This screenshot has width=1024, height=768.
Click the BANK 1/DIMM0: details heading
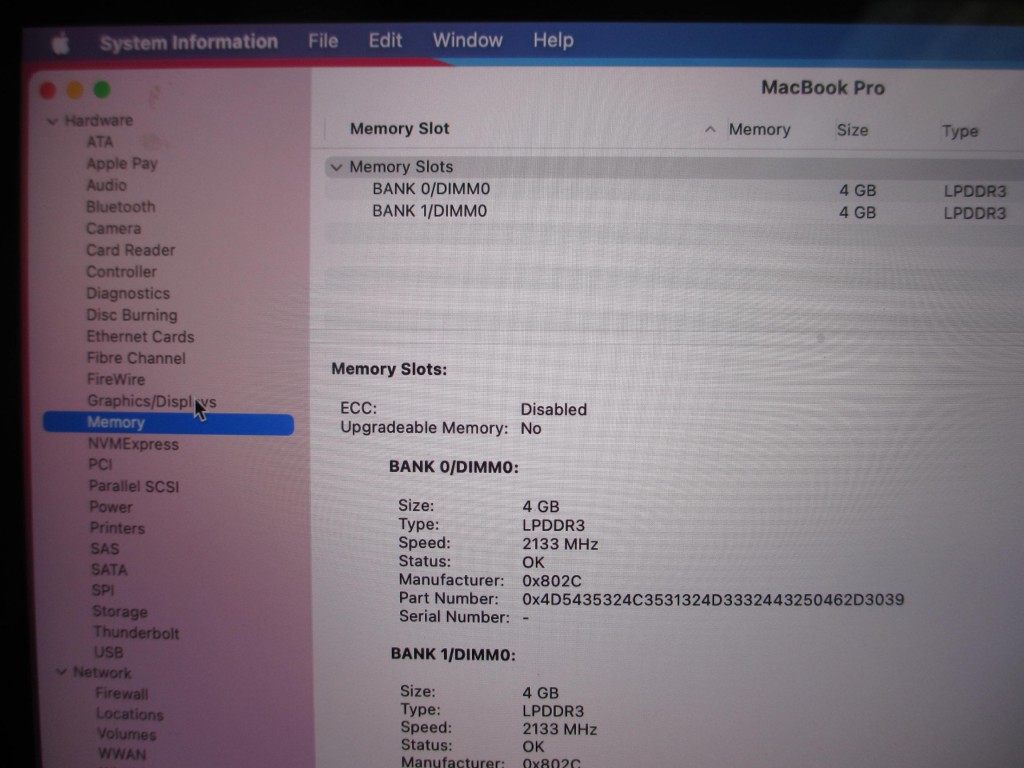(453, 654)
